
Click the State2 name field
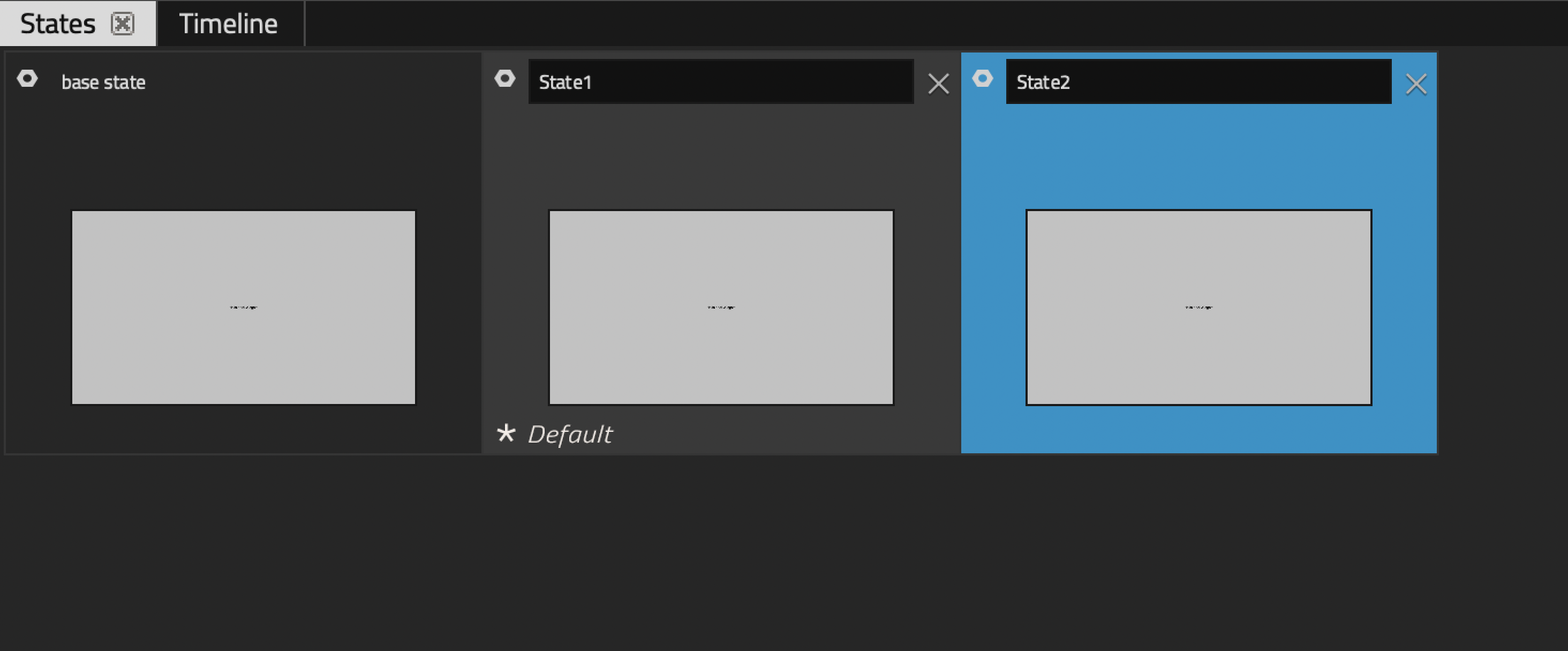1198,81
